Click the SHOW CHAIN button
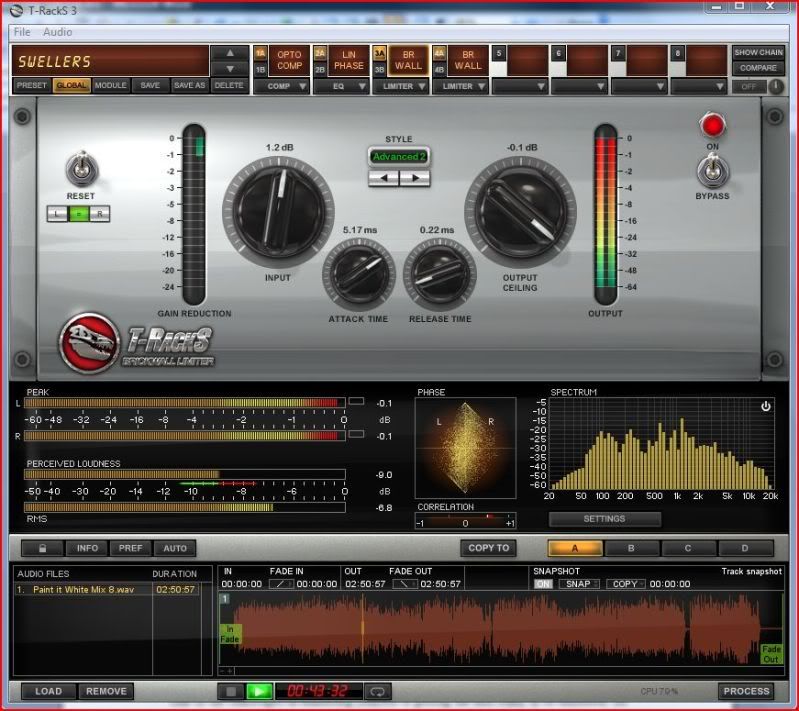This screenshot has height=711, width=799. coord(758,52)
